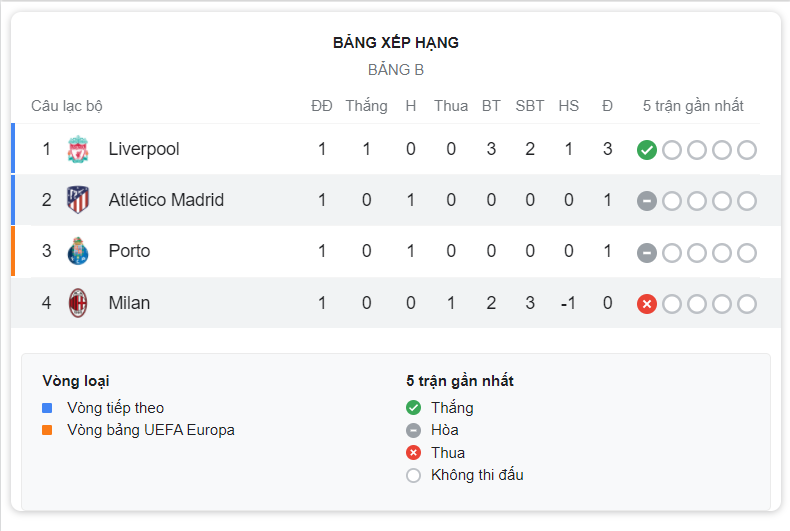Click Atlético Madrid's gray draw icon
This screenshot has height=531, width=790.
pyautogui.click(x=647, y=201)
